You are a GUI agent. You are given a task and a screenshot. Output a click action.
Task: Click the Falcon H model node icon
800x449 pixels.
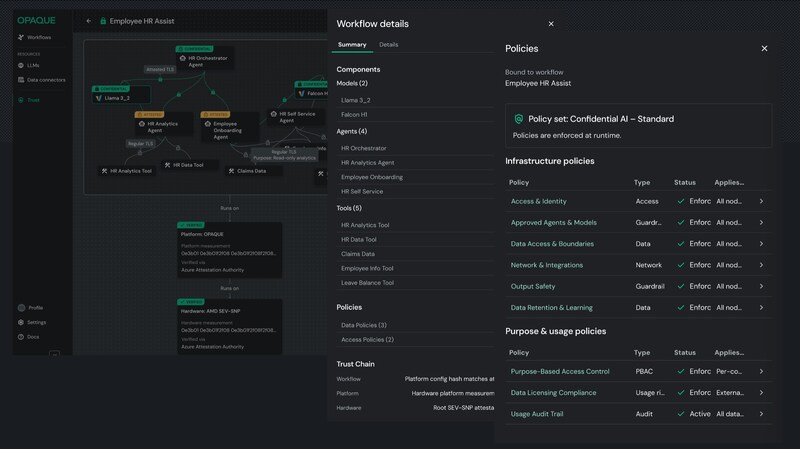(302, 93)
